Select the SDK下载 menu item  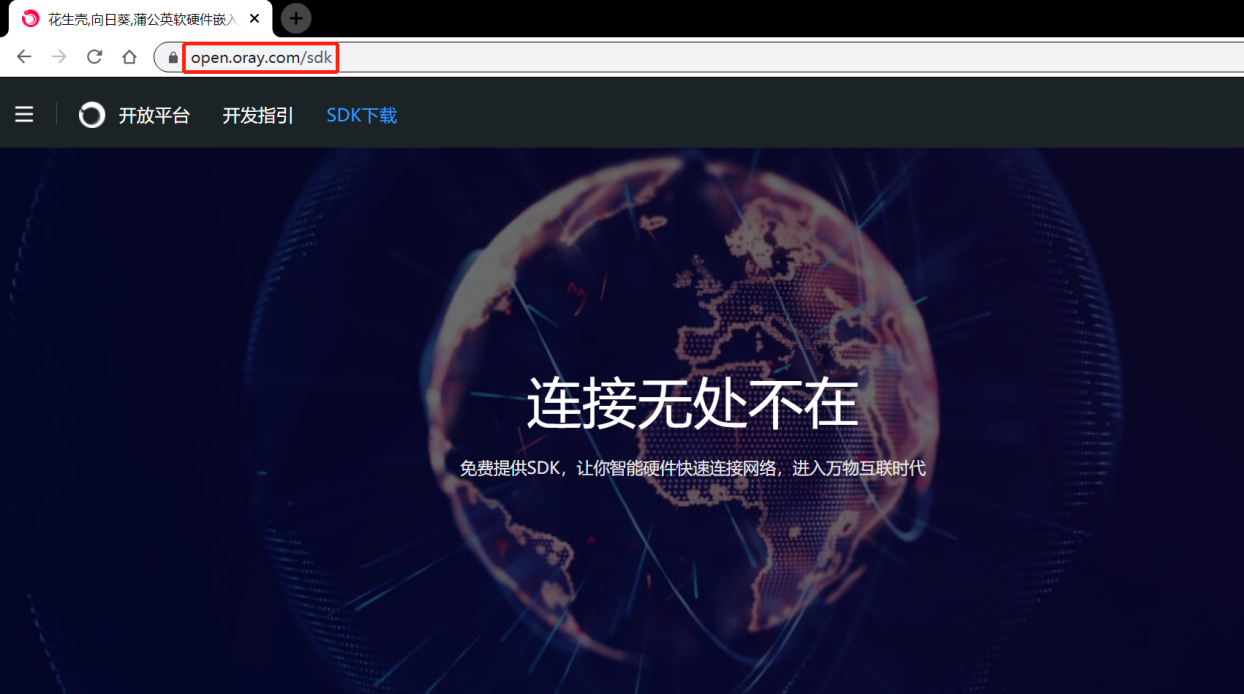(x=362, y=116)
